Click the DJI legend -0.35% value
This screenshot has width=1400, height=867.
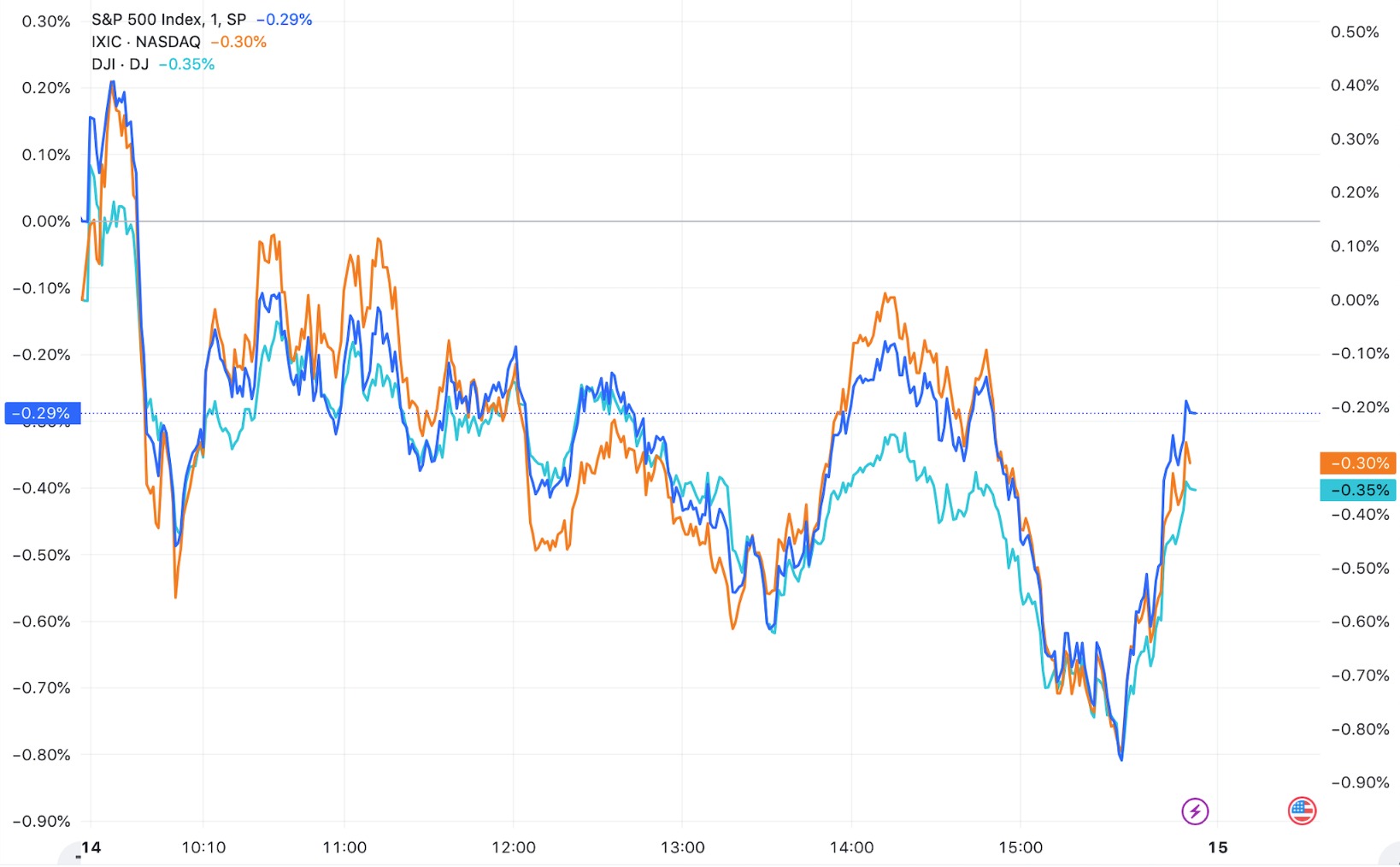[186, 64]
